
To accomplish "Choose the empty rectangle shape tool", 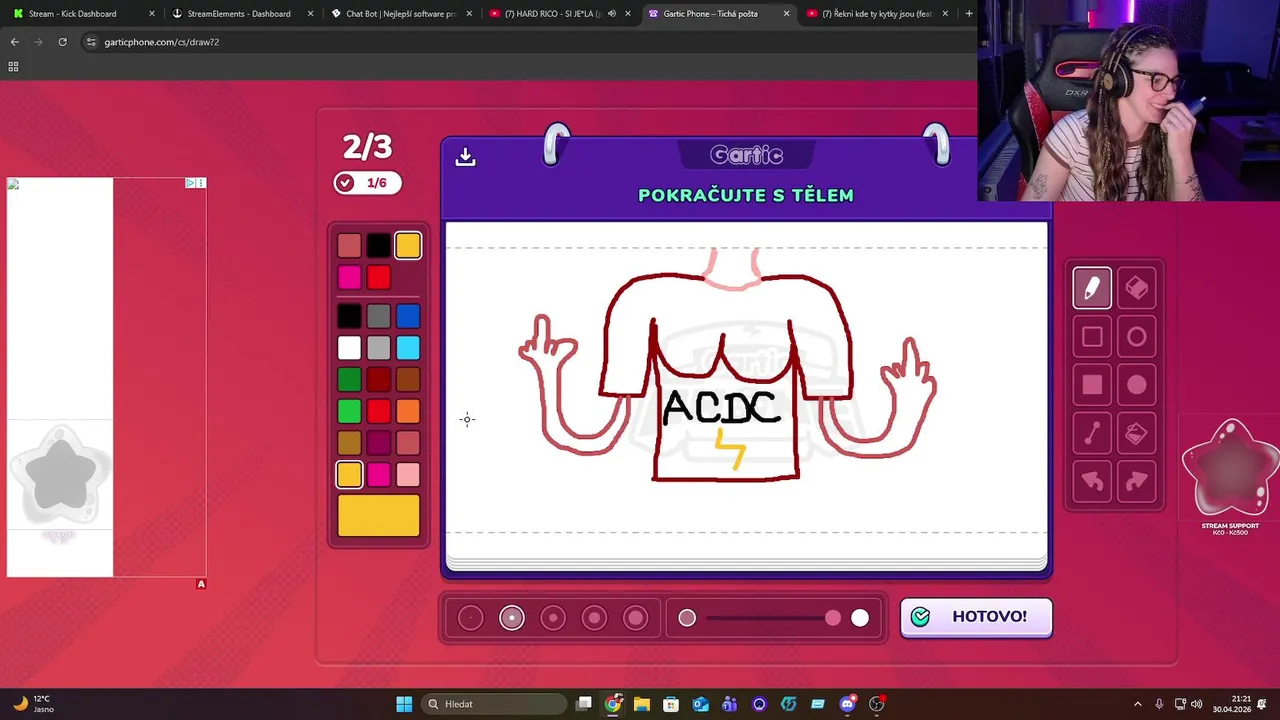I will 1092,337.
